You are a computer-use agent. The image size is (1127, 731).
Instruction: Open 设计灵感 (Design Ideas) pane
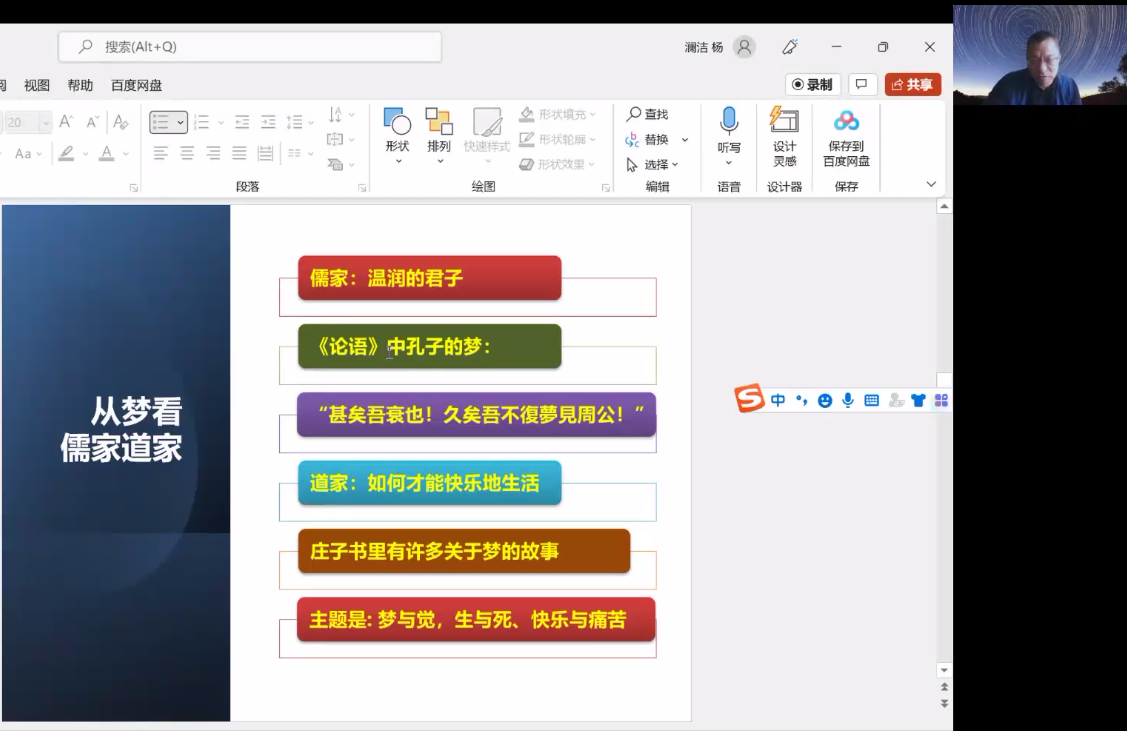click(x=784, y=122)
